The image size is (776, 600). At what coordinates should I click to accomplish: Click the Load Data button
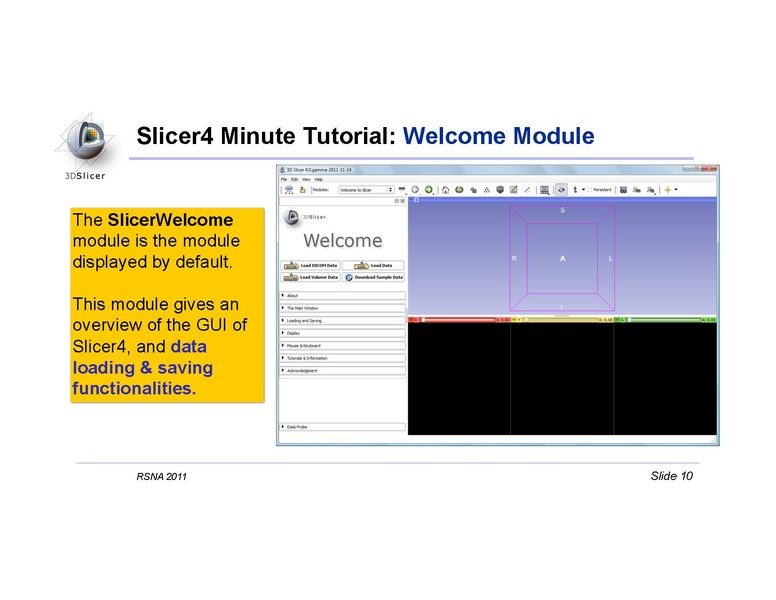pyautogui.click(x=374, y=265)
